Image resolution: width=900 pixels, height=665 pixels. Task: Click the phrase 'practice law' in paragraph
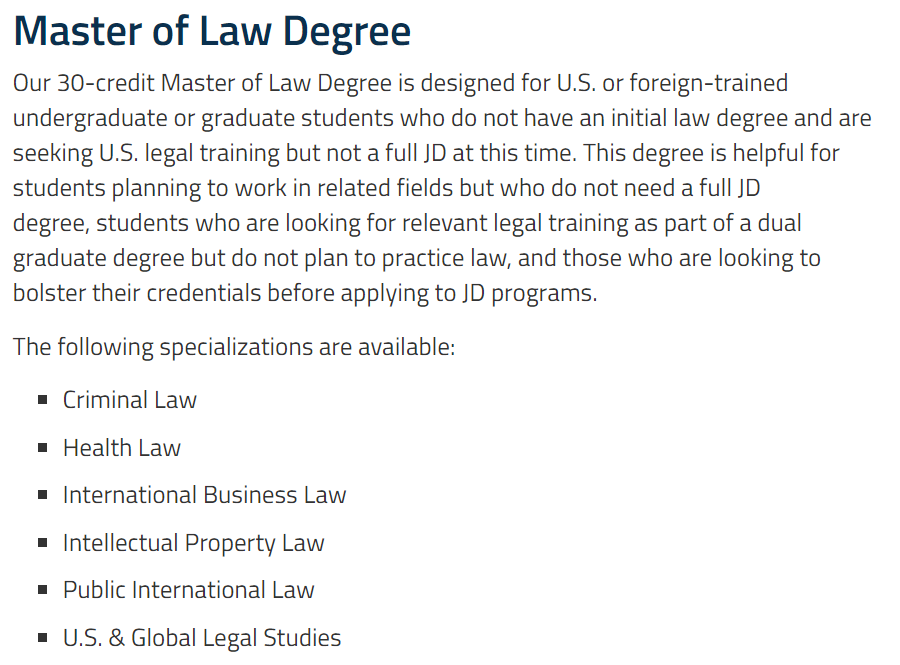pos(446,258)
